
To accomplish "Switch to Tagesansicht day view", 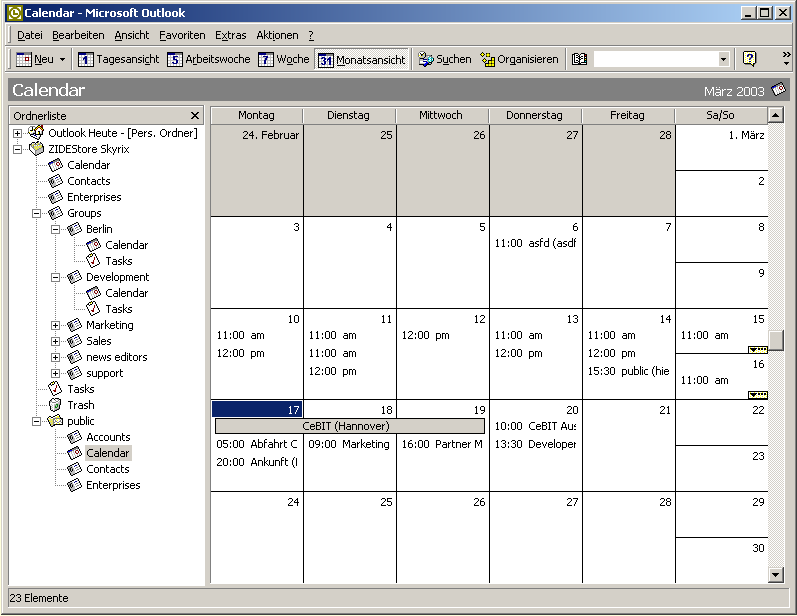I will point(118,59).
